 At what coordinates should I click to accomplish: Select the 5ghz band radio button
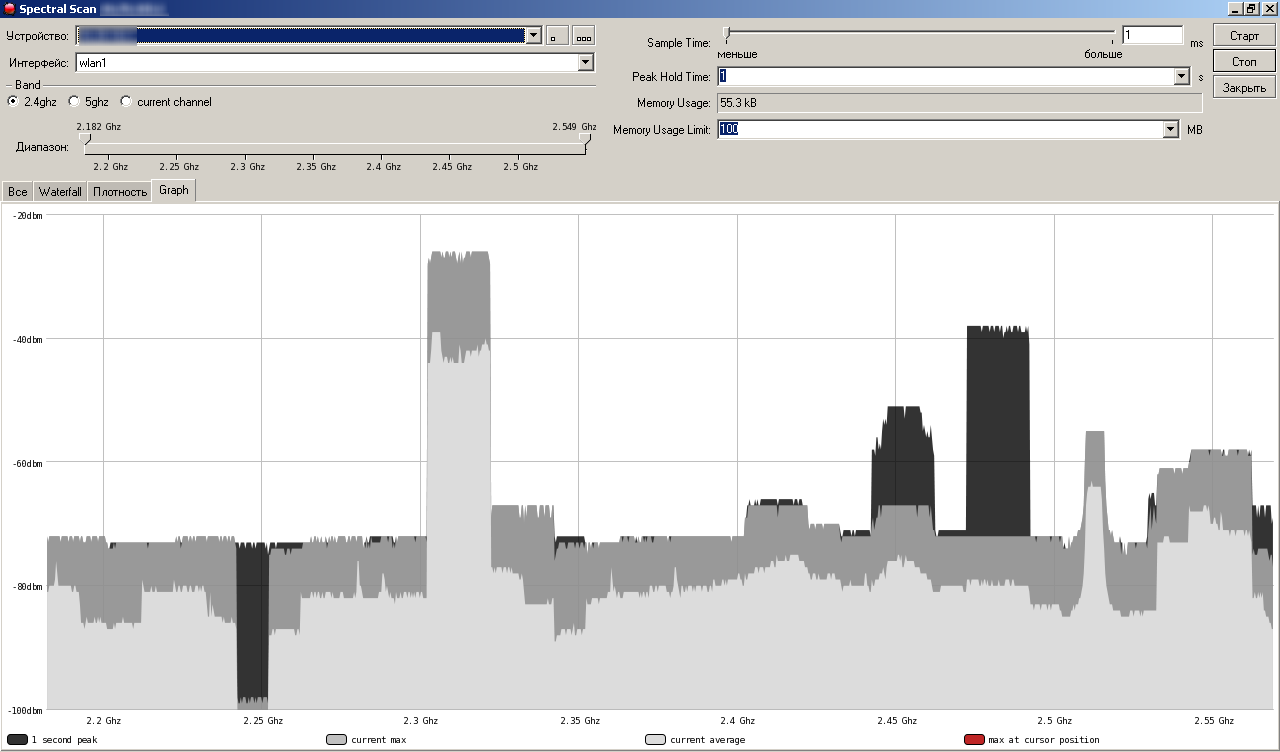pyautogui.click(x=74, y=102)
